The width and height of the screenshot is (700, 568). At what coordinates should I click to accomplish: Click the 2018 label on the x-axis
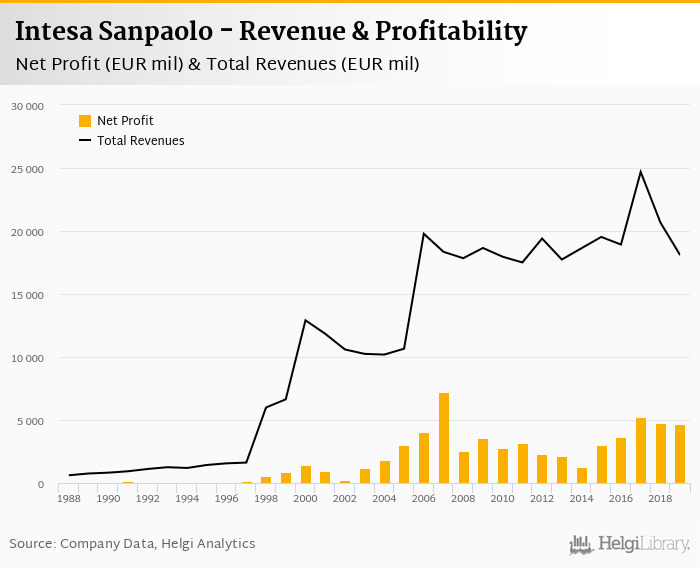[660, 498]
